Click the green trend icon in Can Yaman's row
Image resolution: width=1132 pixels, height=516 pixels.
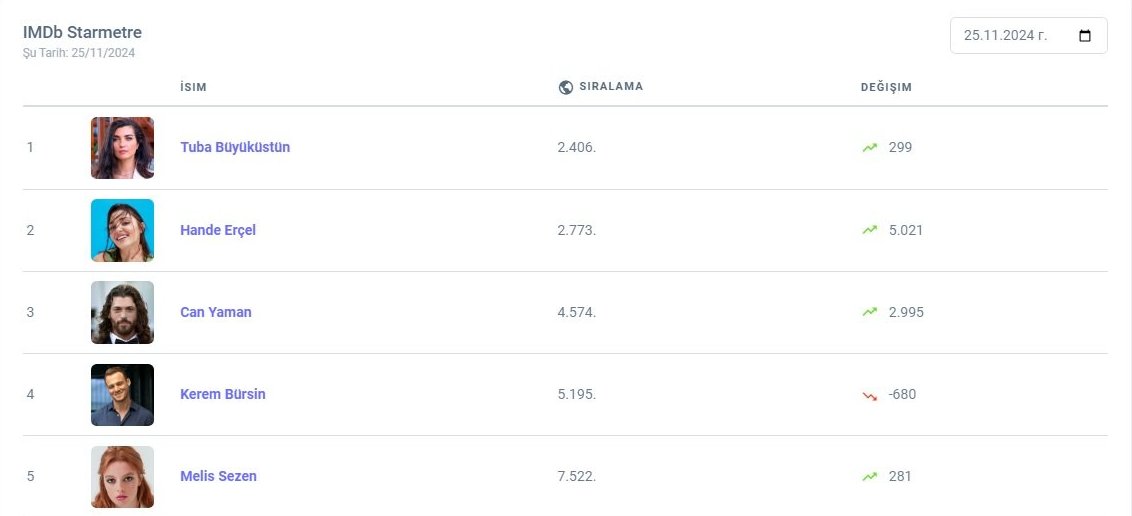pyautogui.click(x=870, y=312)
